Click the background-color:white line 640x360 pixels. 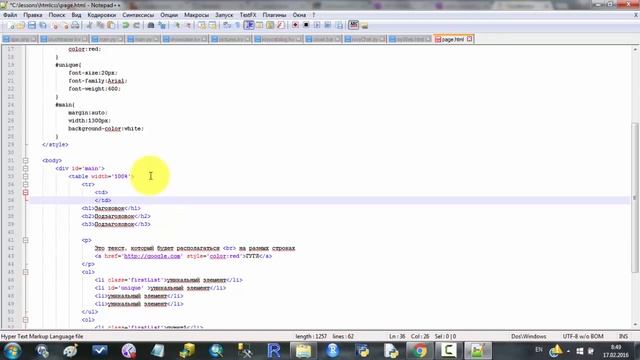pyautogui.click(x=106, y=129)
